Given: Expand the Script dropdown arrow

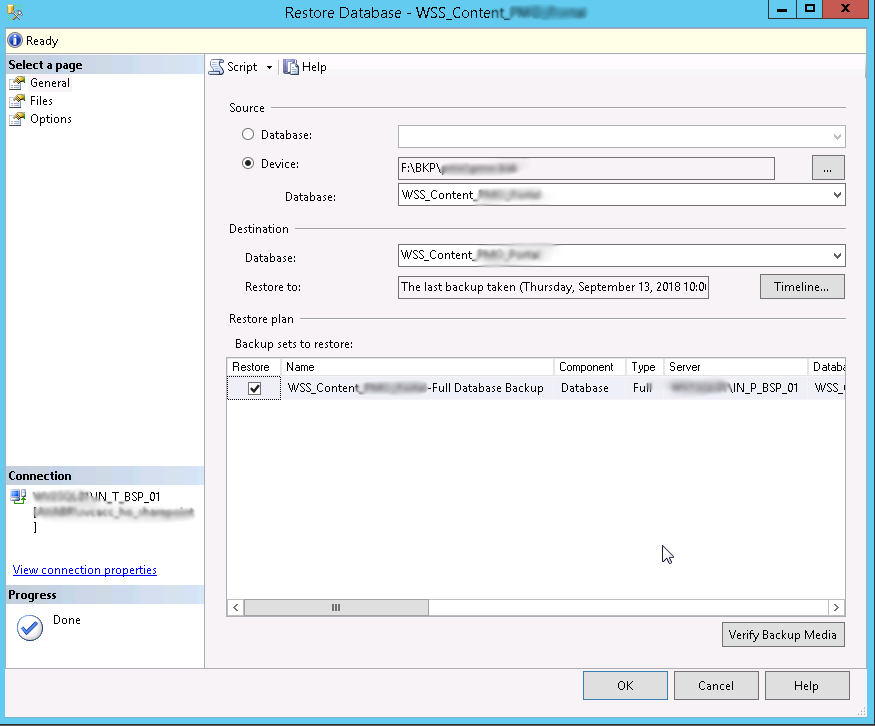Looking at the screenshot, I should pyautogui.click(x=269, y=68).
